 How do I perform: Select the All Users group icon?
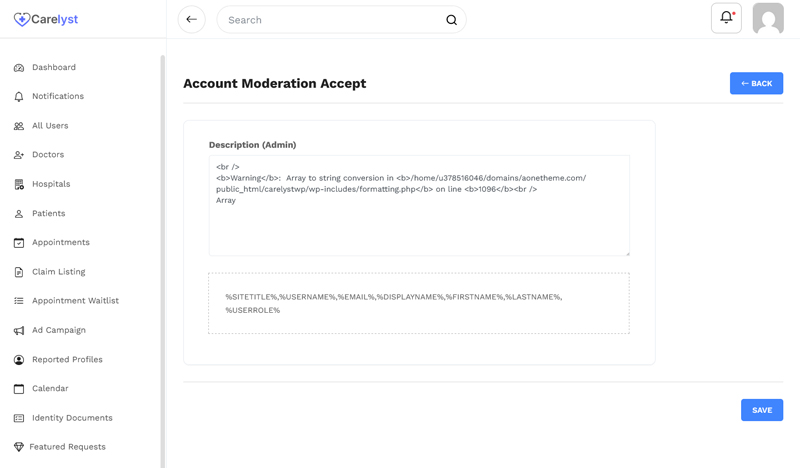tap(19, 126)
